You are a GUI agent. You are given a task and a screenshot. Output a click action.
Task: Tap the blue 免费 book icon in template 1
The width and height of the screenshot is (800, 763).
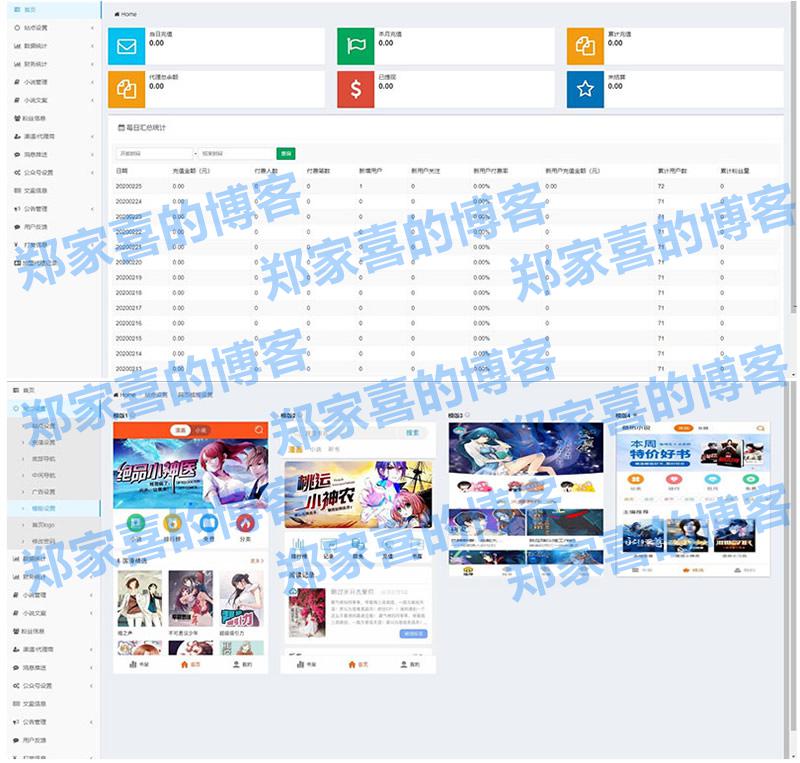coord(209,523)
